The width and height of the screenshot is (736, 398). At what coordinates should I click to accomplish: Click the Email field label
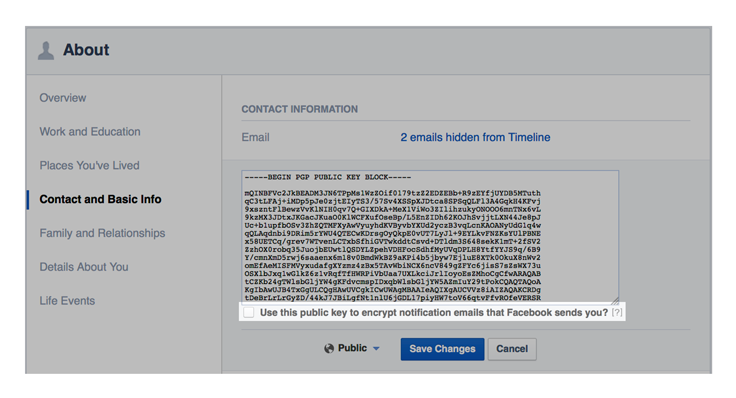[x=255, y=137]
